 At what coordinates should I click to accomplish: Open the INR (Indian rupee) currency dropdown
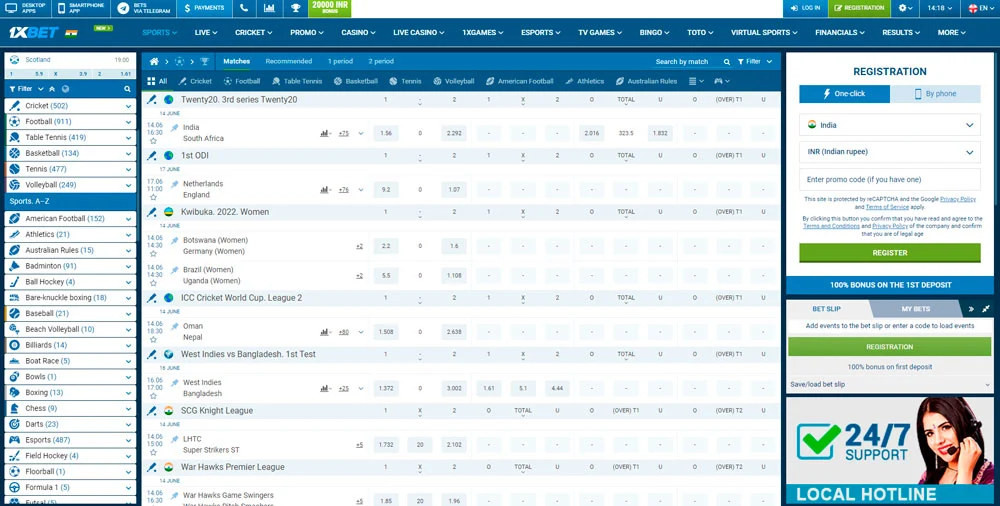[890, 152]
